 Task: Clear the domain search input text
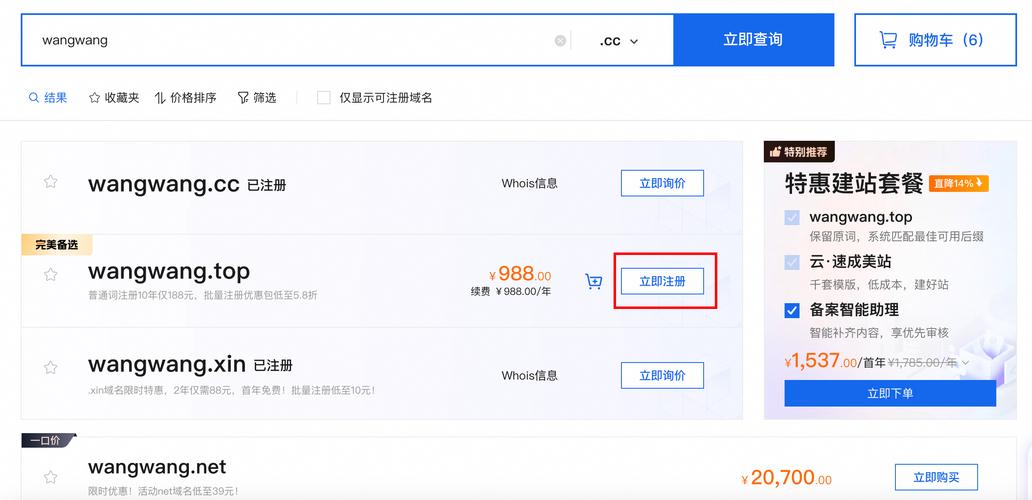(560, 41)
